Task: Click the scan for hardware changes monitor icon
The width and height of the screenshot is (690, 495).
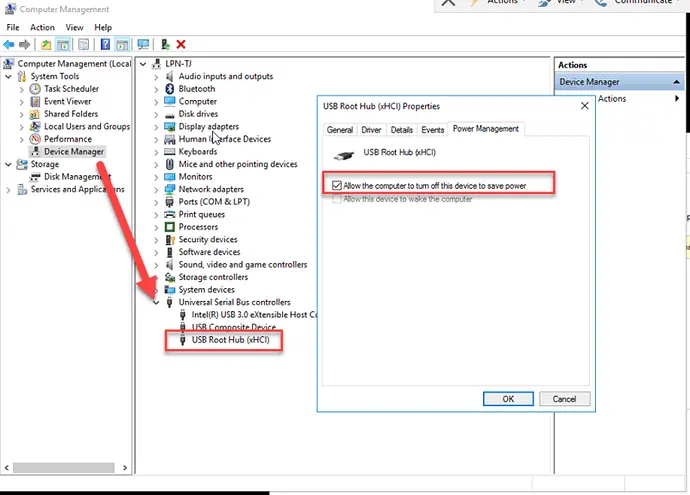Action: tap(143, 44)
